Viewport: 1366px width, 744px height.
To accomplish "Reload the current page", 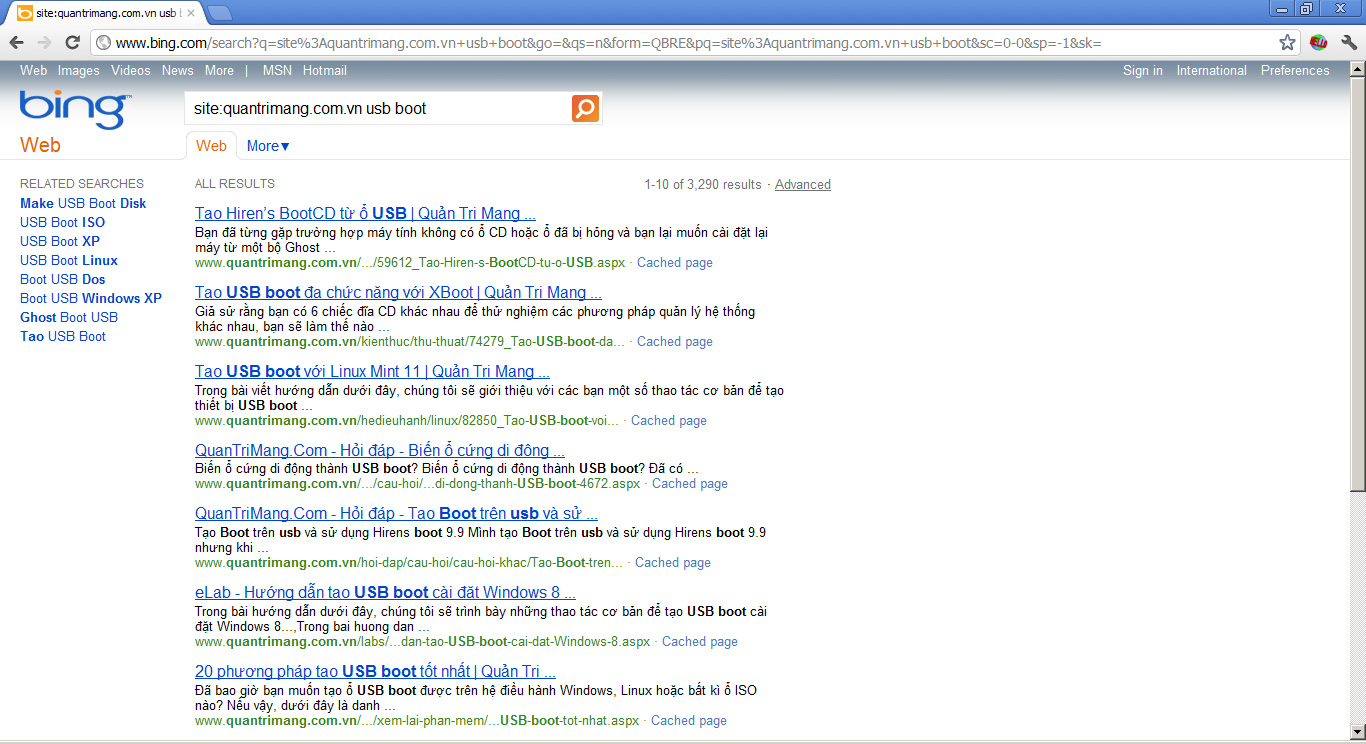I will click(71, 42).
